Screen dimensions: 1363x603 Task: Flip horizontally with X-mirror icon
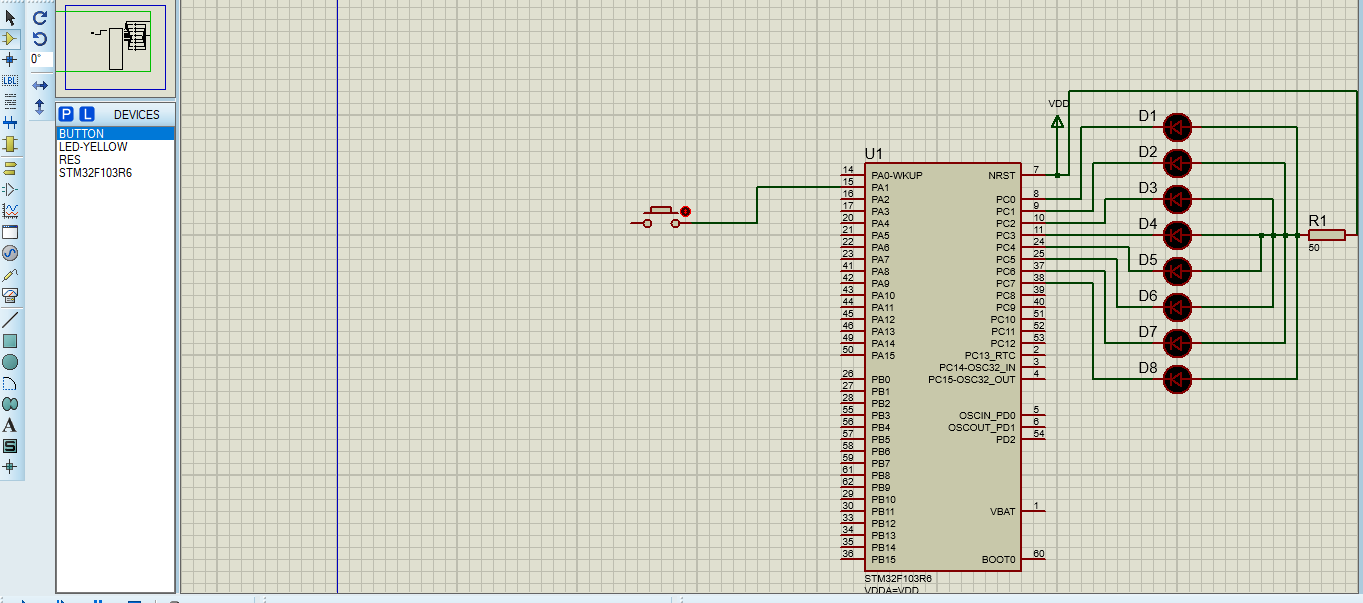point(40,85)
